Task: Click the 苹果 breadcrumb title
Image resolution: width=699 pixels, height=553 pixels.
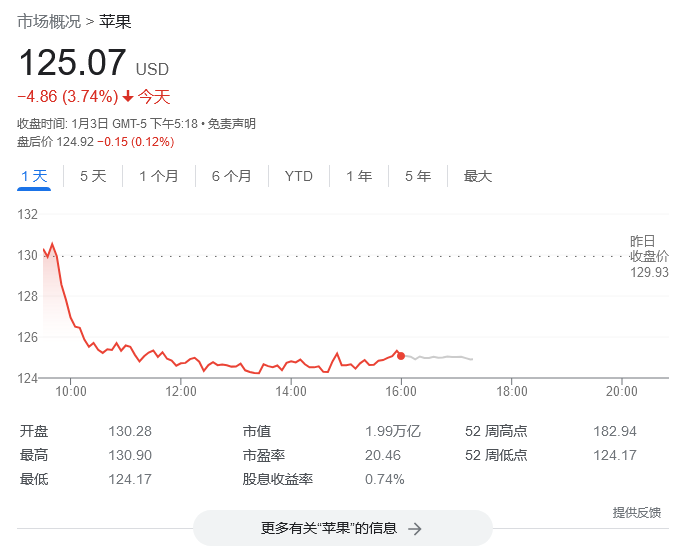Action: pyautogui.click(x=115, y=21)
